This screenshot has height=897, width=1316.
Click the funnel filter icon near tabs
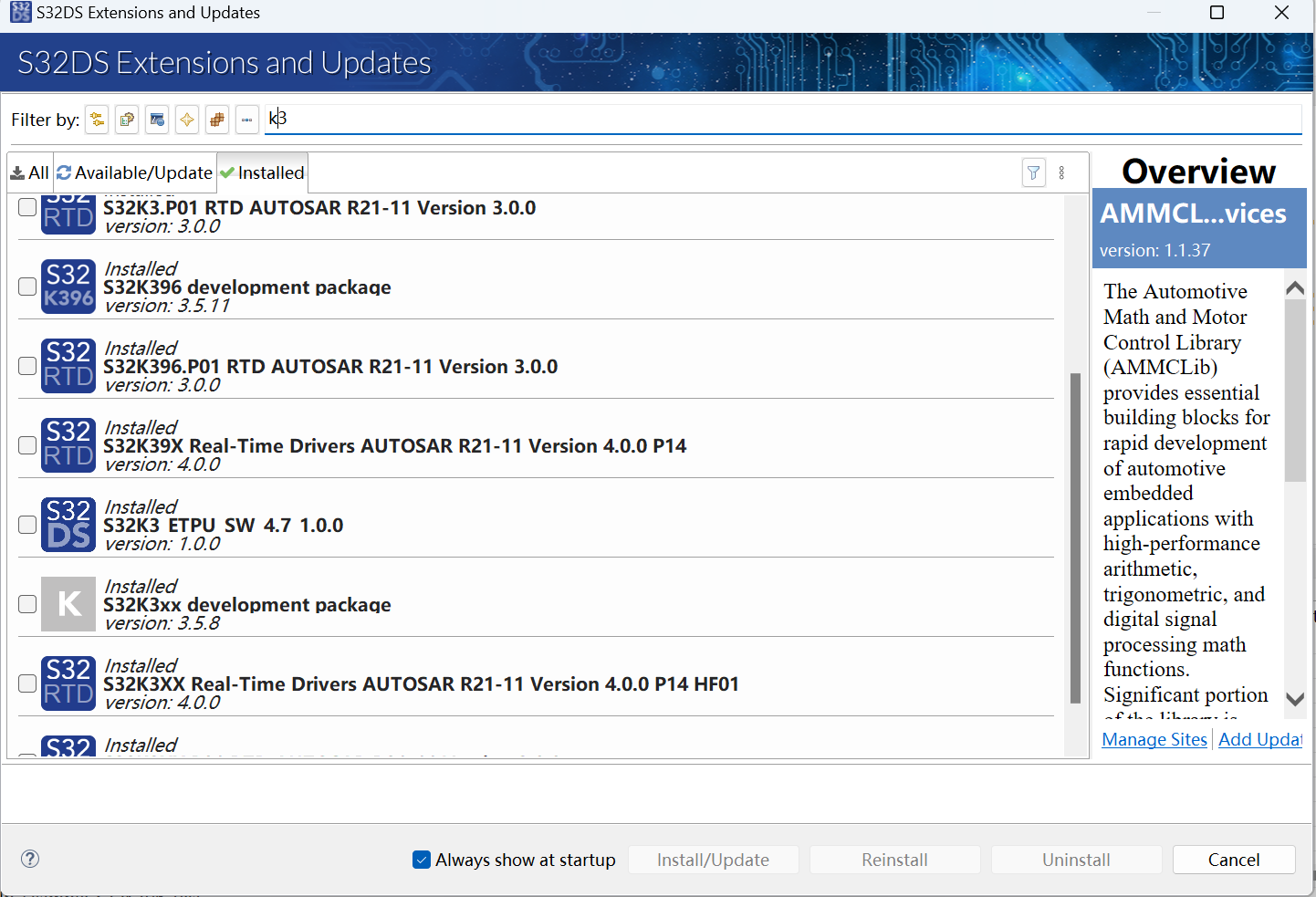(1033, 172)
